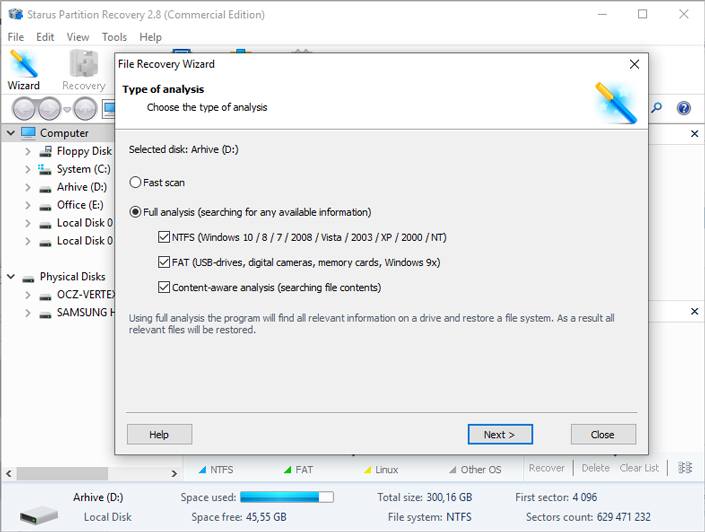
Task: Expand the SAMSUNG disk node
Action: tap(27, 313)
